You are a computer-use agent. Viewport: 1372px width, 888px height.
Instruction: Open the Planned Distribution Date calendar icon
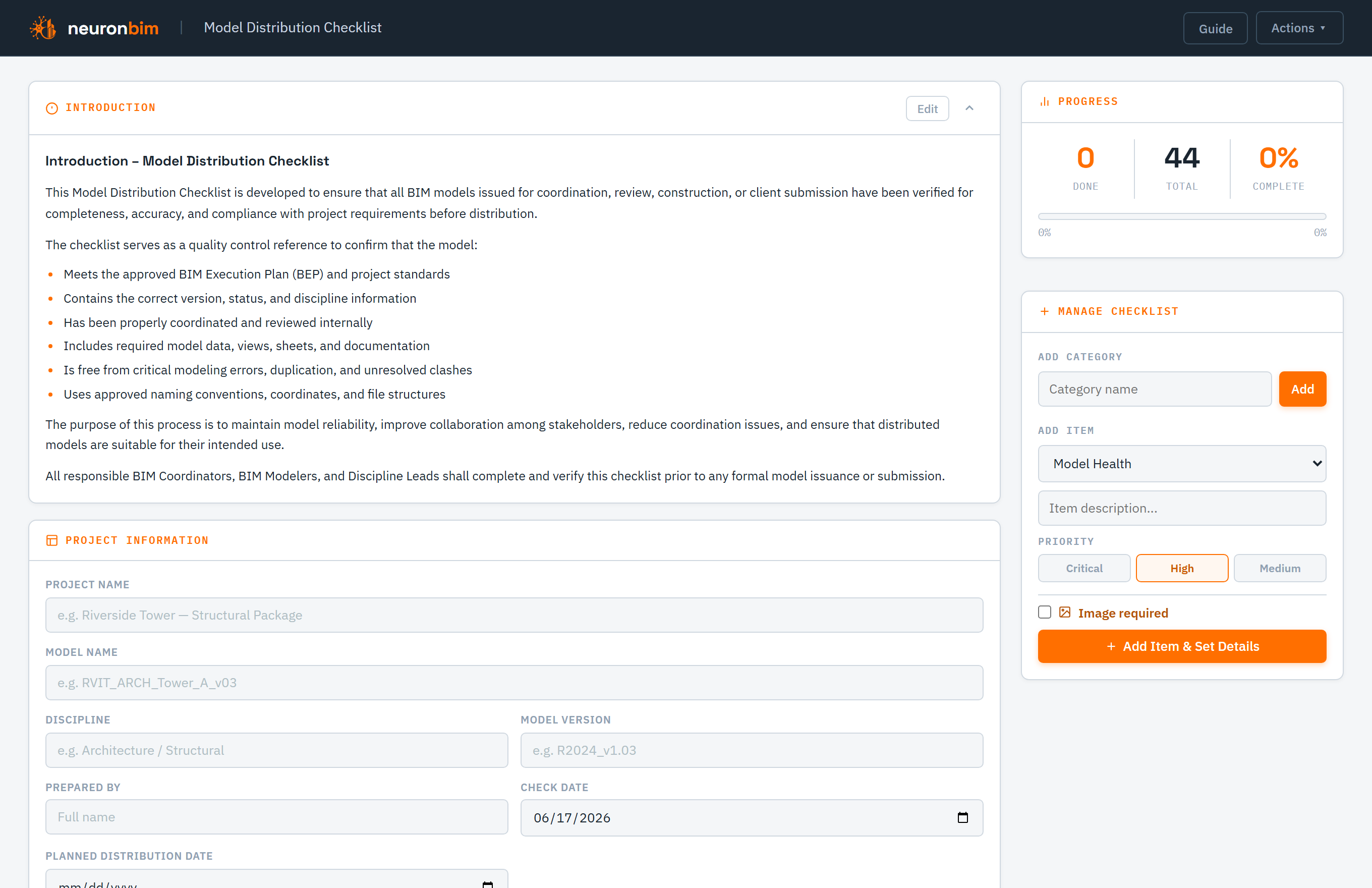[x=488, y=884]
